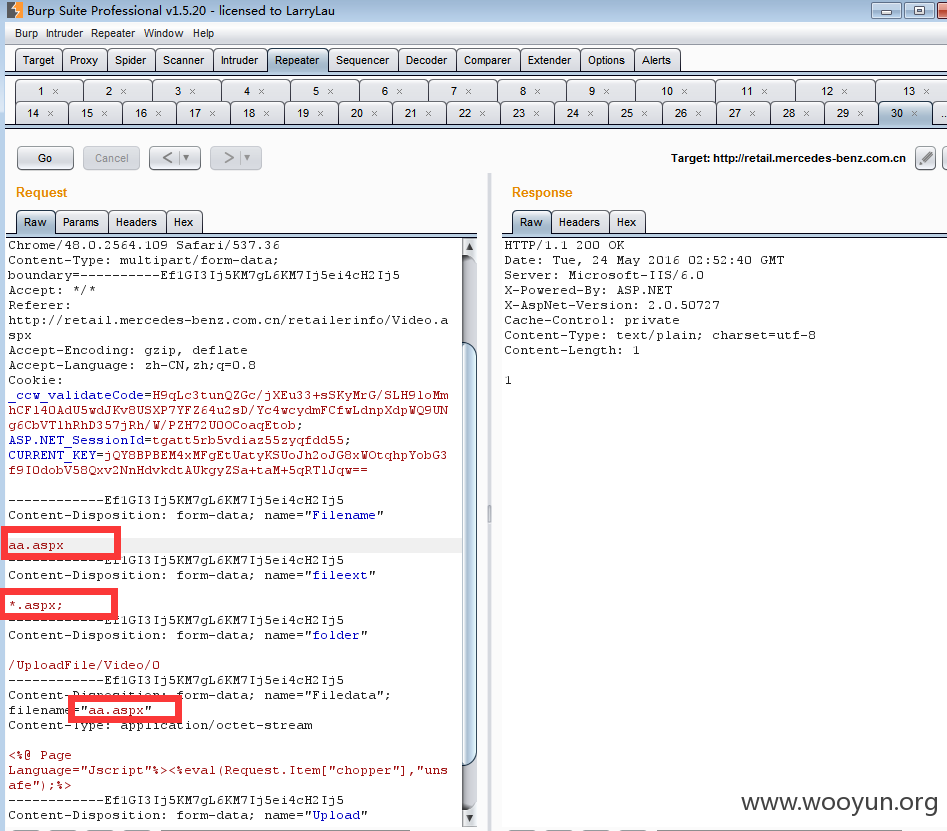Image resolution: width=947 pixels, height=831 pixels.
Task: Close repeater tab 8
Action: pyautogui.click(x=538, y=91)
